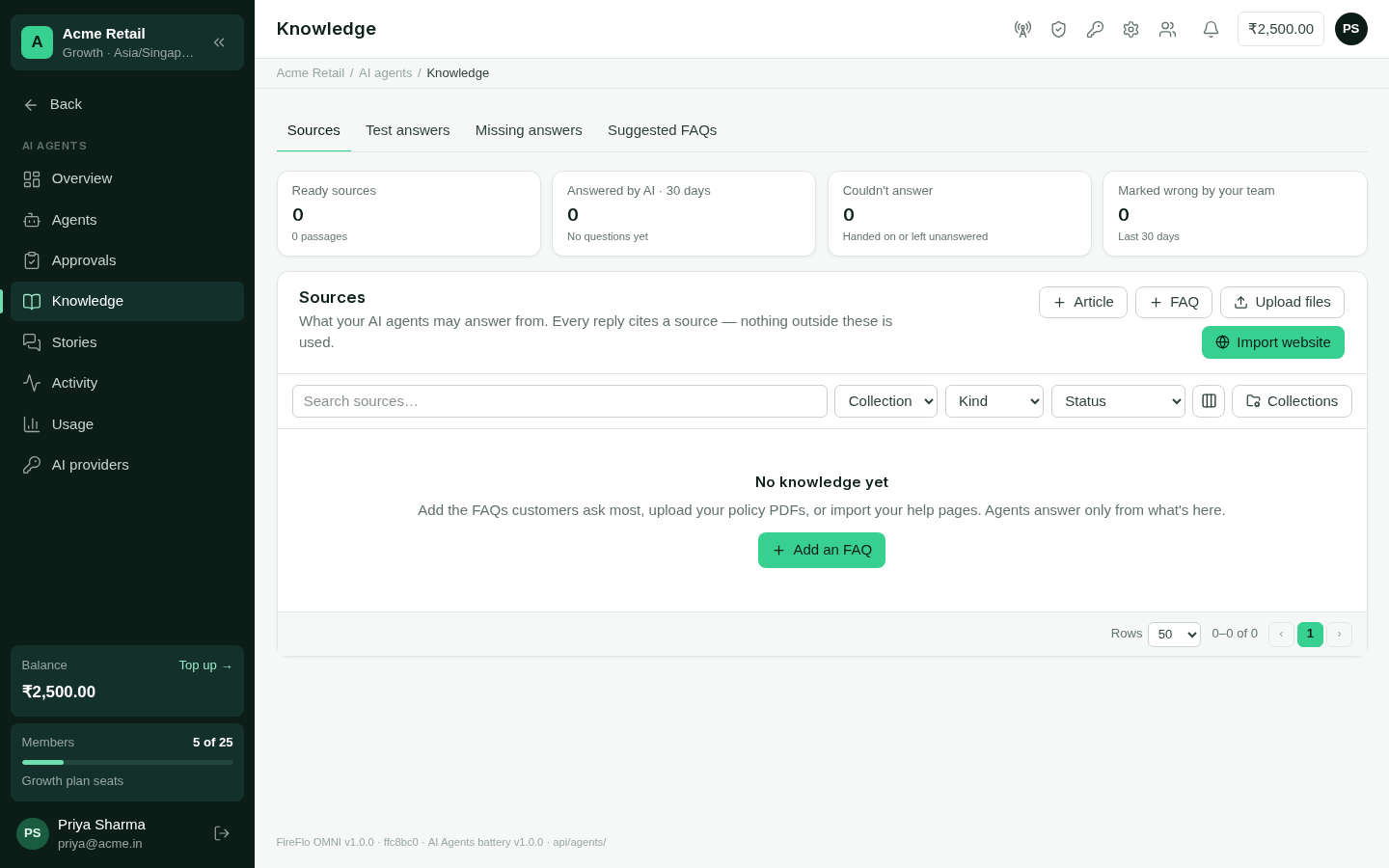Click the Upload files button
Viewport: 1389px width, 868px height.
[1282, 302]
